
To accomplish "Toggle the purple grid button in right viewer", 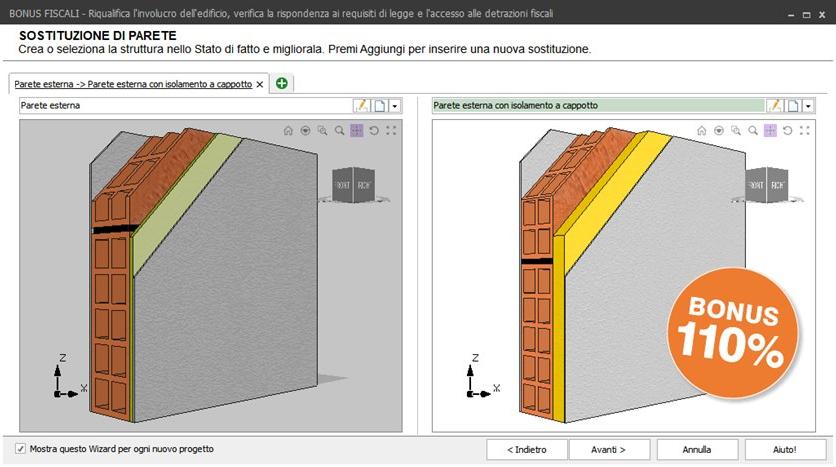I will (x=770, y=130).
